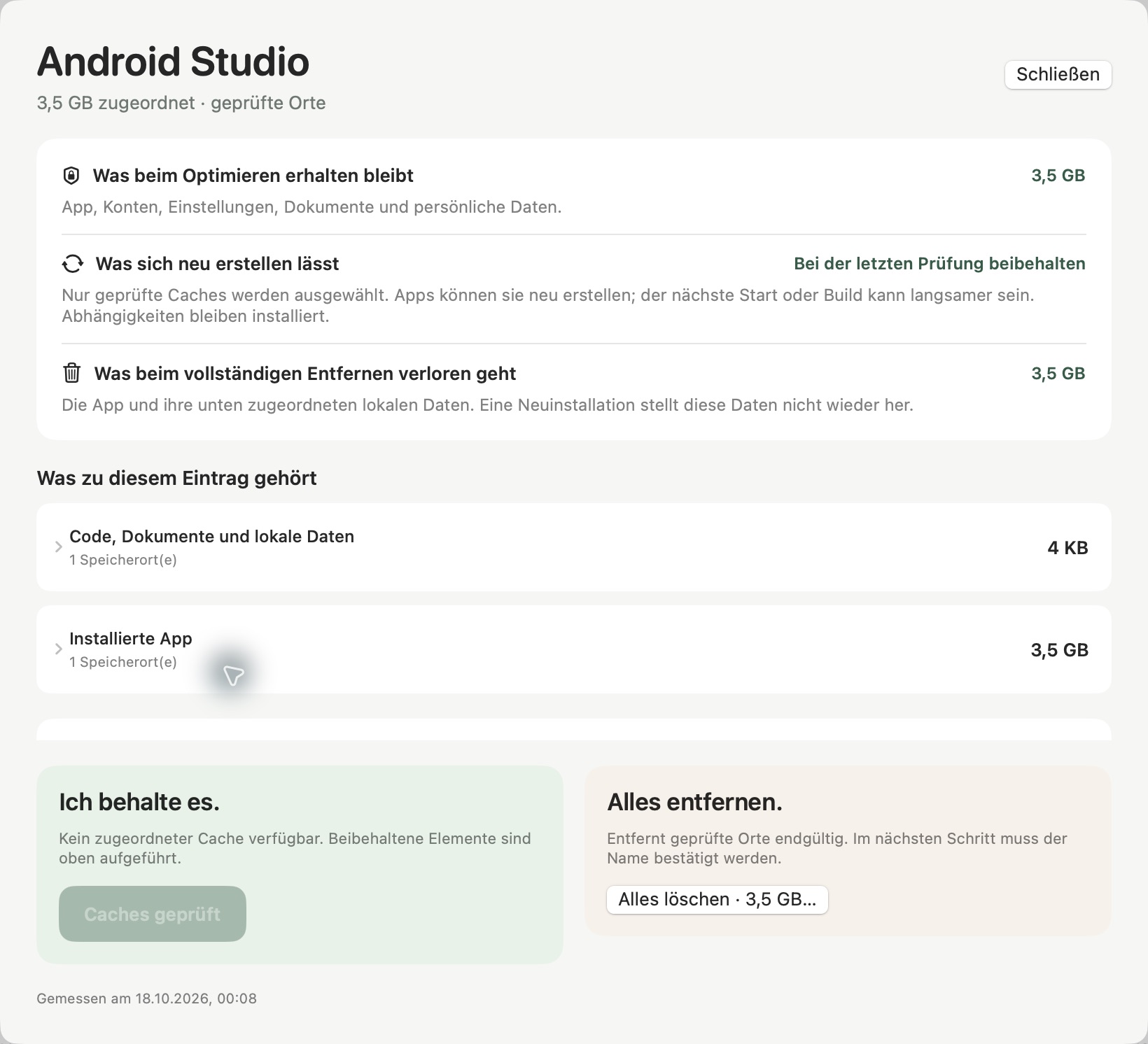Click the Ich behalte es. heading
This screenshot has height=1044, width=1148.
(139, 802)
